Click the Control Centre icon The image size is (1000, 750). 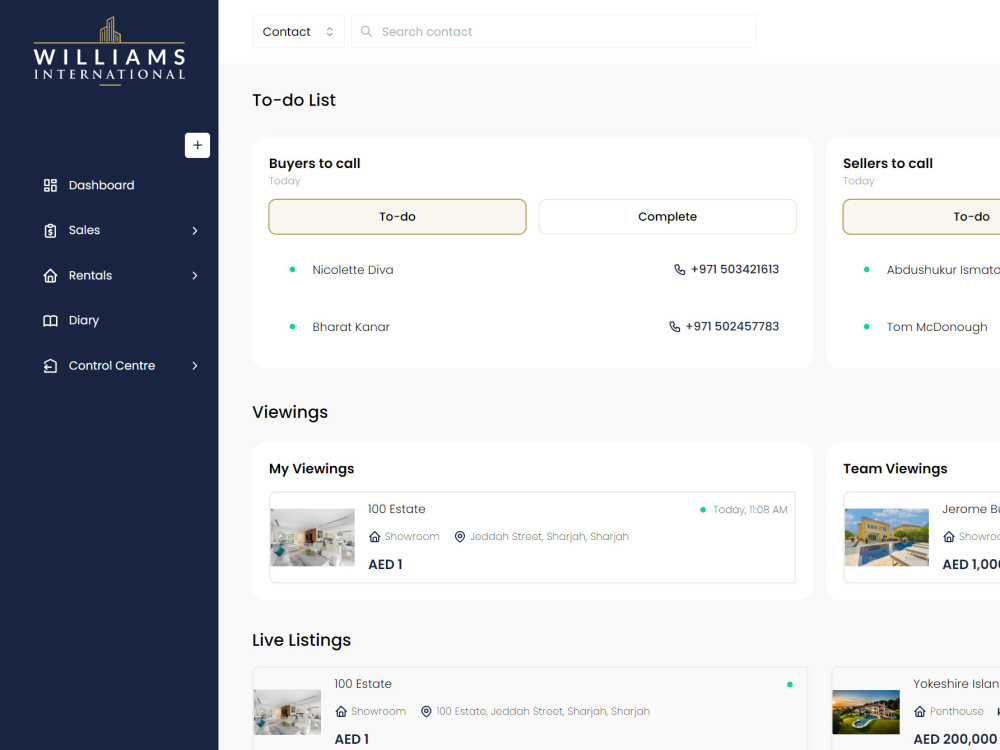point(50,365)
